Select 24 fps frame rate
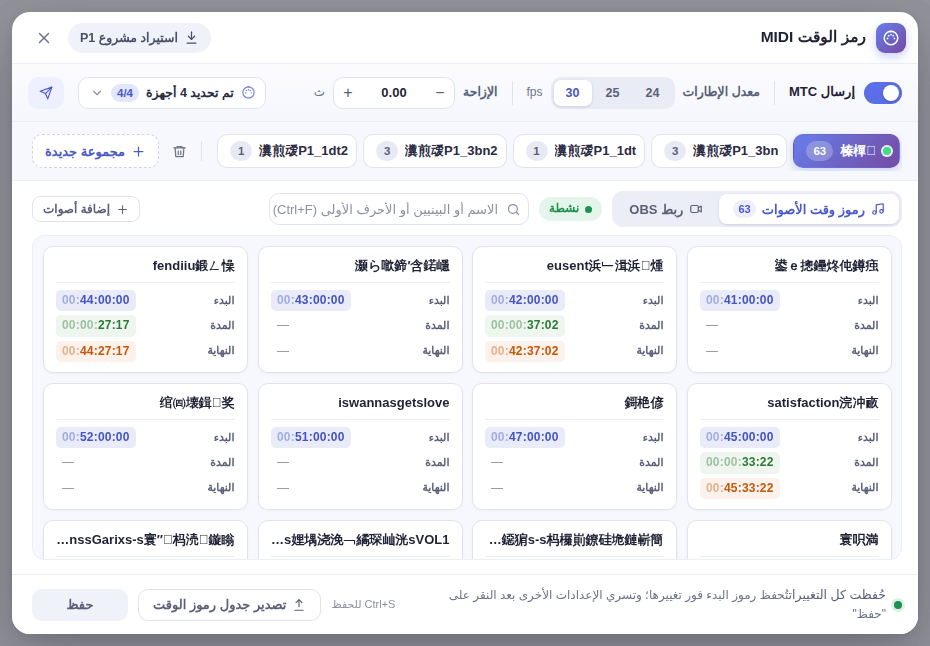This screenshot has height=646, width=930. click(652, 93)
